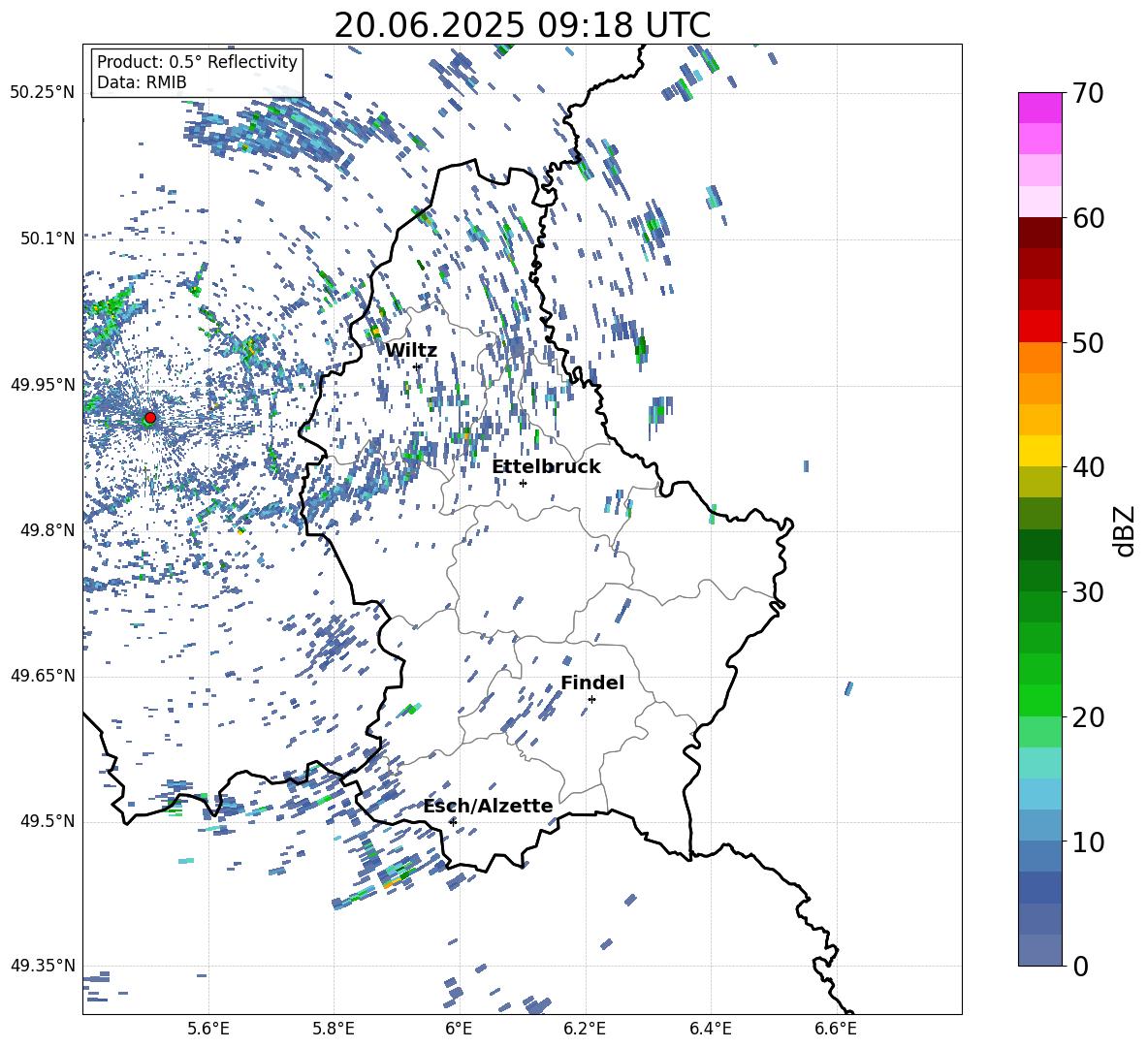Screen dimensions: 1148x1048
Task: Click the dark maroon colorbar swatch below 60
Action: (x=1039, y=233)
